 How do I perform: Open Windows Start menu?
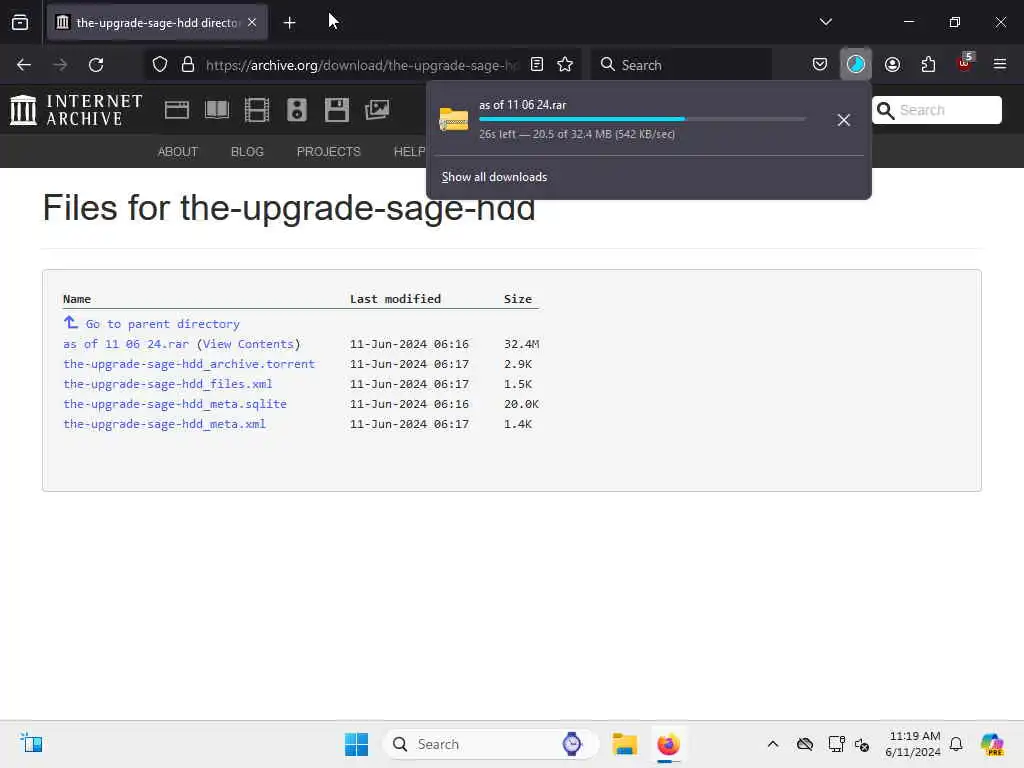pos(357,744)
